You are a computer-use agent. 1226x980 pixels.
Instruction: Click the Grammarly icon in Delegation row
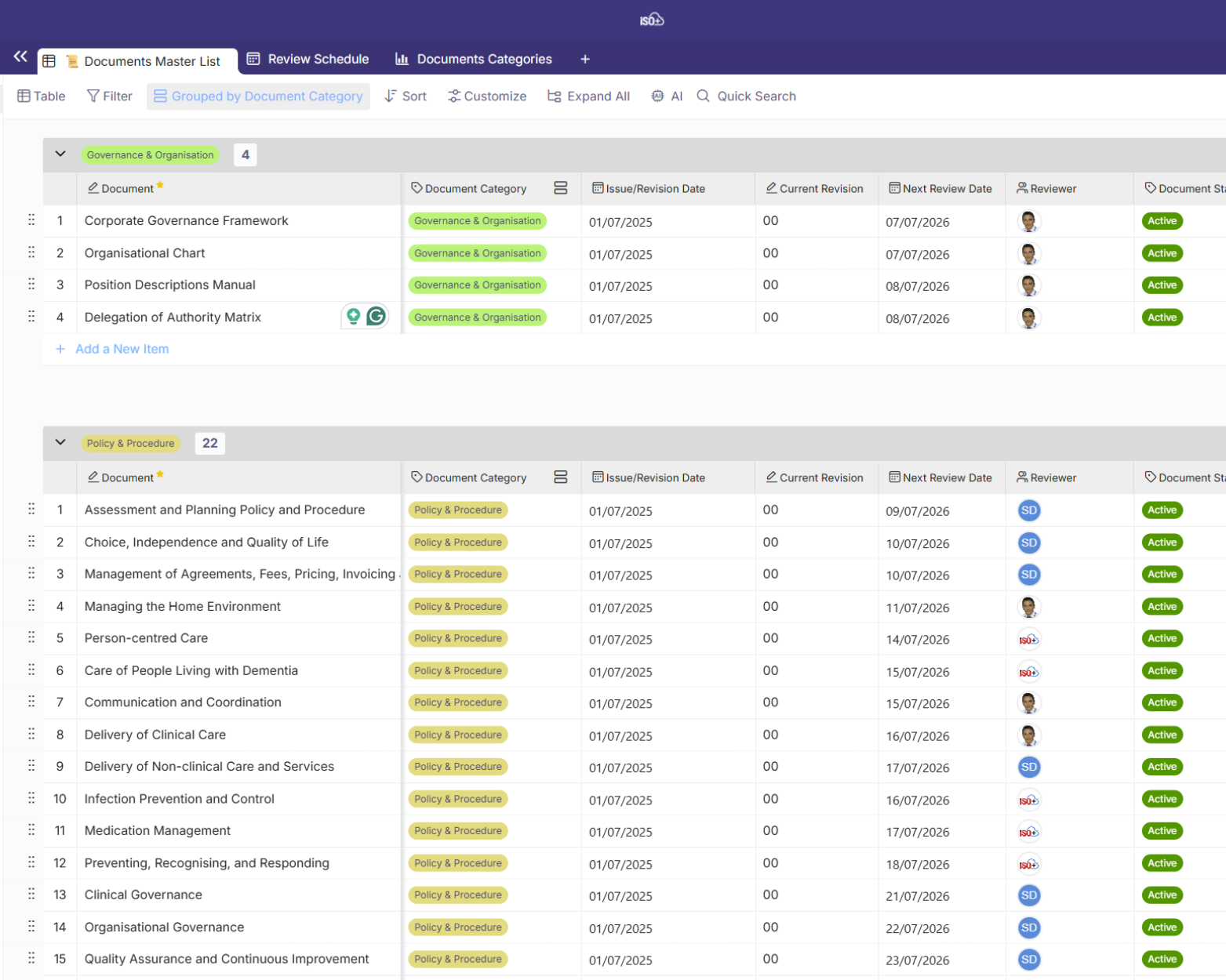coord(377,316)
